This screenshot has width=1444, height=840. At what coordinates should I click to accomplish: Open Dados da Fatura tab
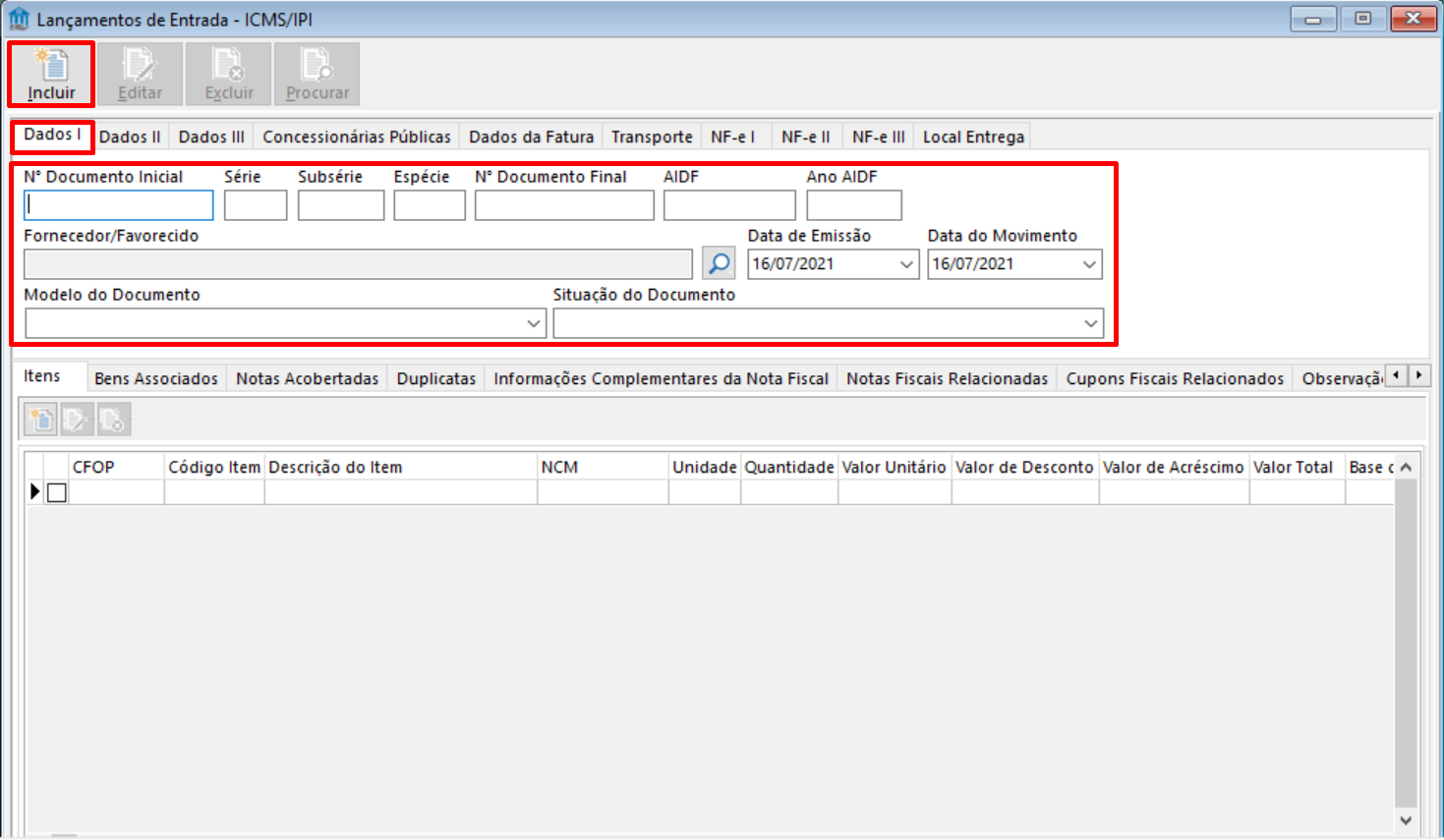tap(532, 137)
